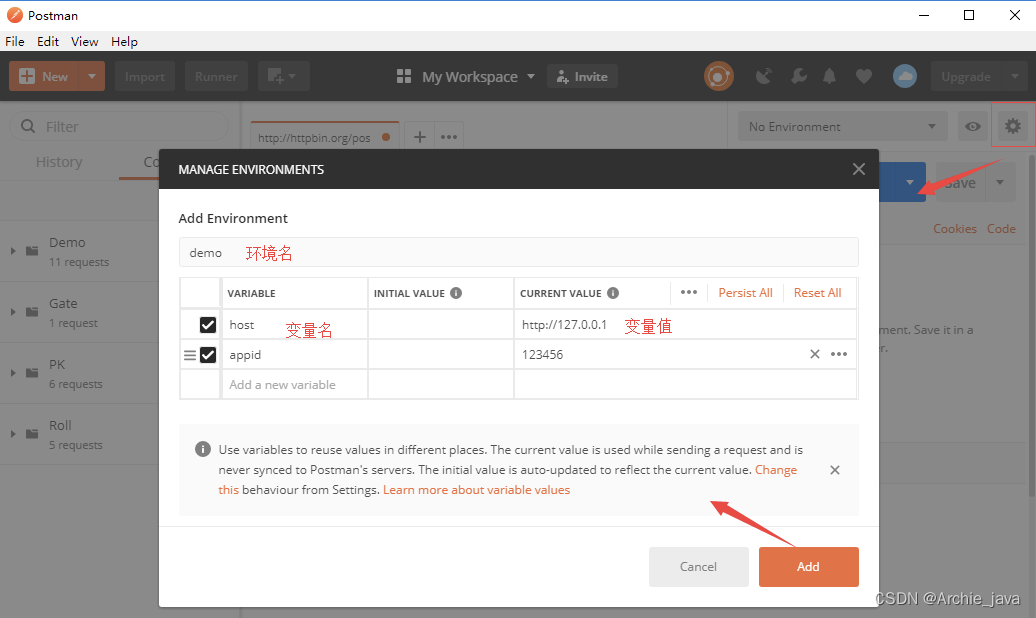Click the heart icon in header

click(863, 77)
